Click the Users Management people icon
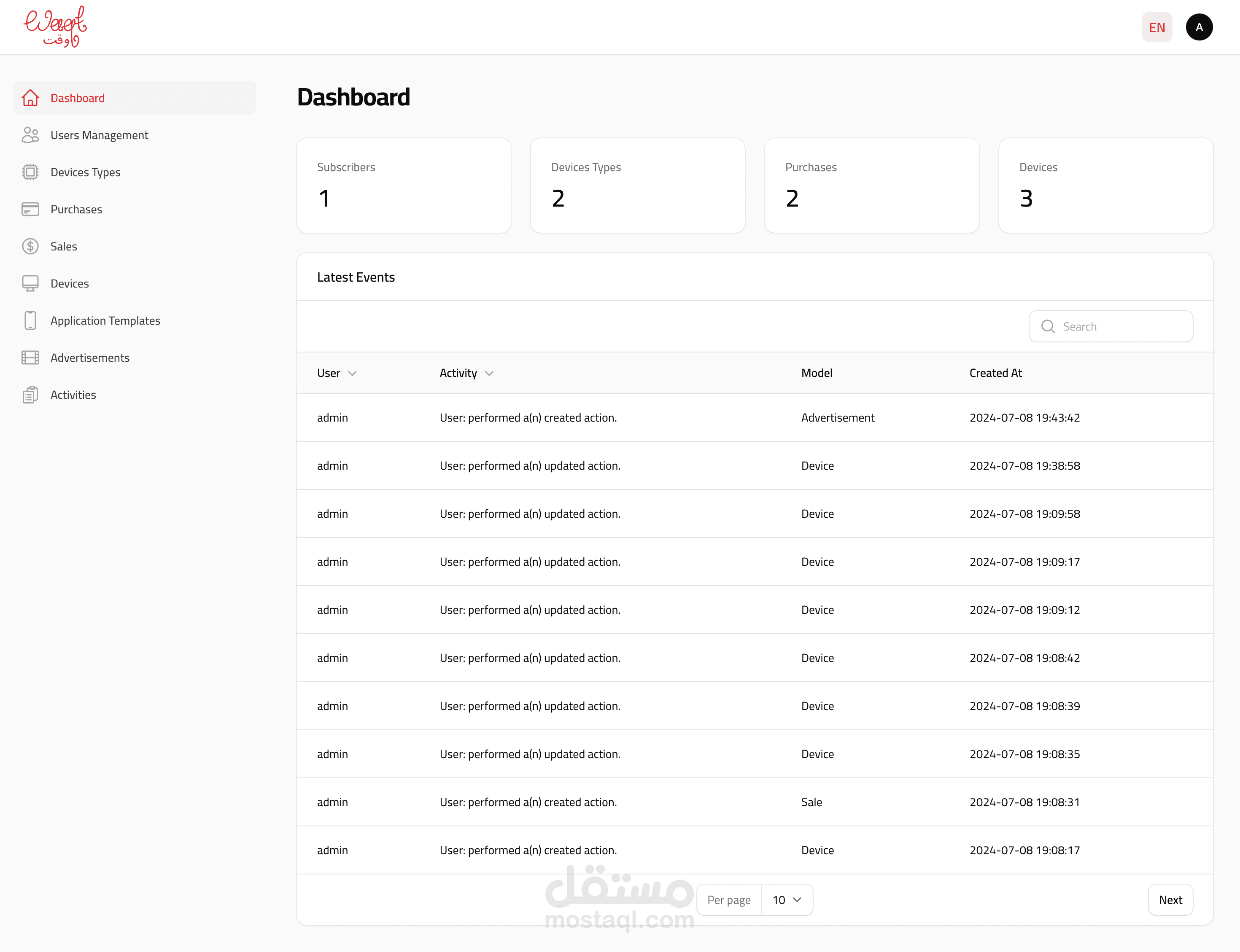This screenshot has width=1240, height=952. click(30, 135)
